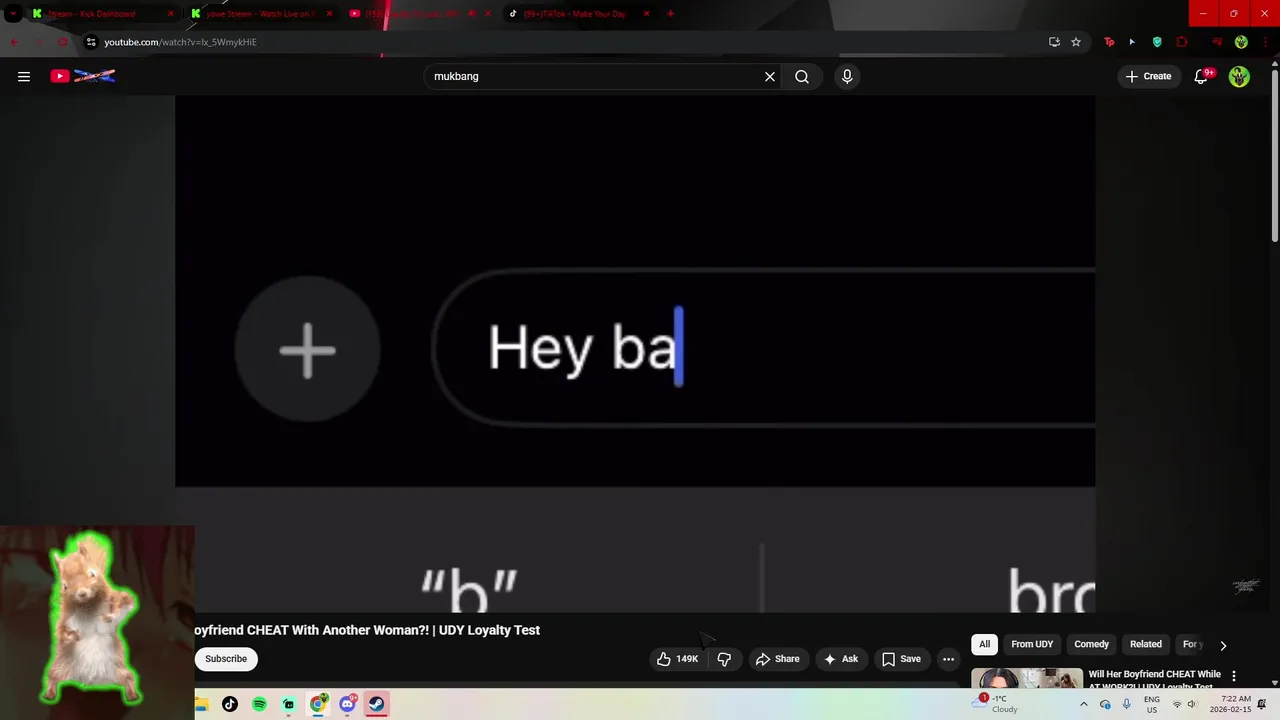The width and height of the screenshot is (1280, 720).
Task: Open the teal shield extension
Action: tap(1157, 42)
